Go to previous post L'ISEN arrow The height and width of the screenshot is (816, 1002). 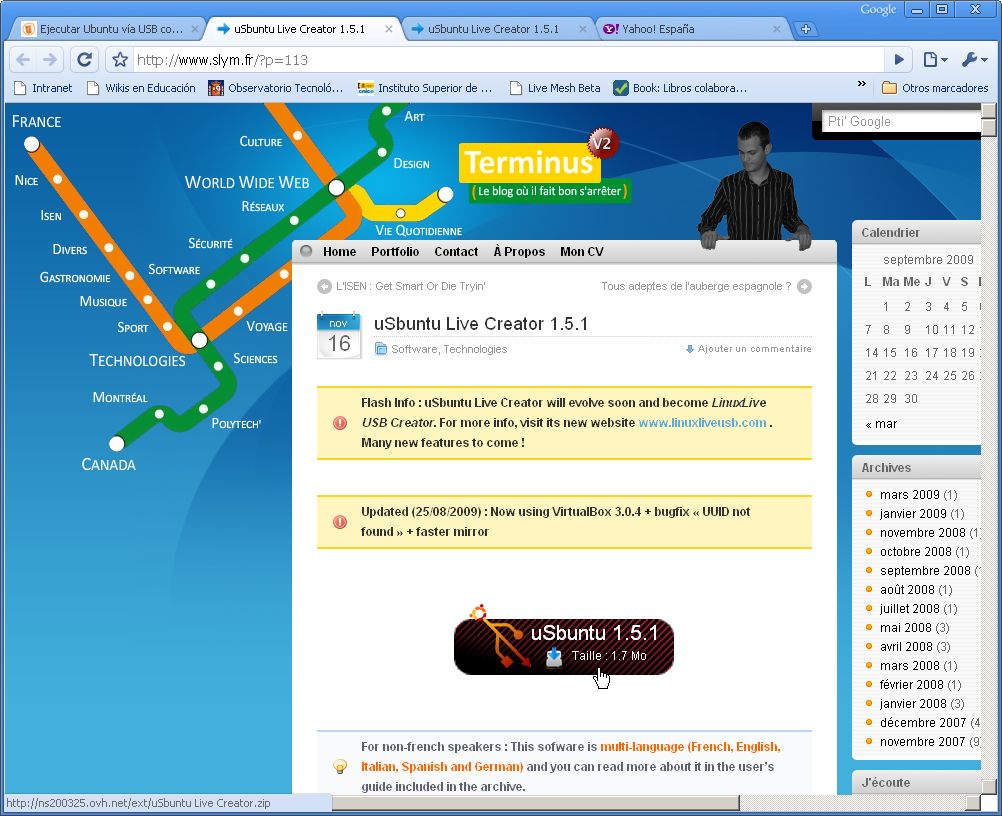[324, 286]
